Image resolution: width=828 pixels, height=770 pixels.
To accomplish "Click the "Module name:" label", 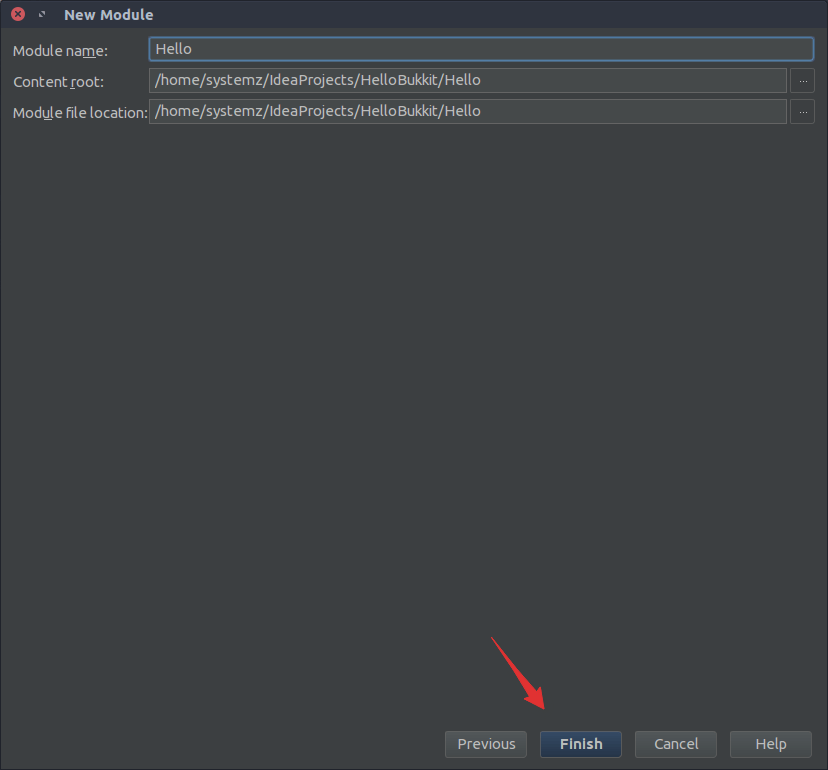I will (60, 50).
